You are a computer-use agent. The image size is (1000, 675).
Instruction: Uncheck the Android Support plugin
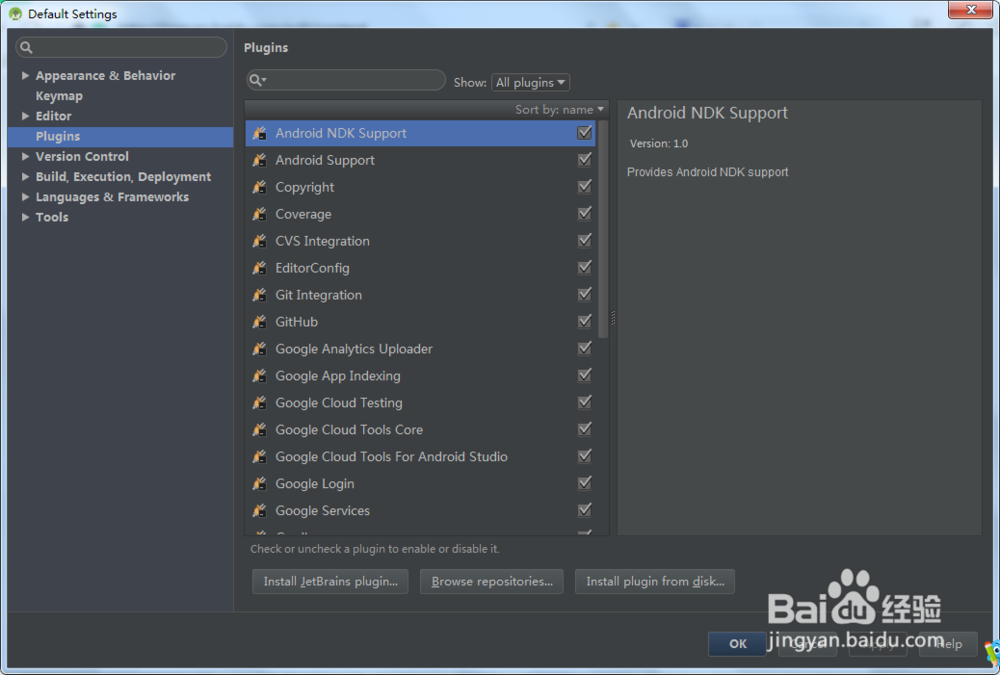pos(584,159)
